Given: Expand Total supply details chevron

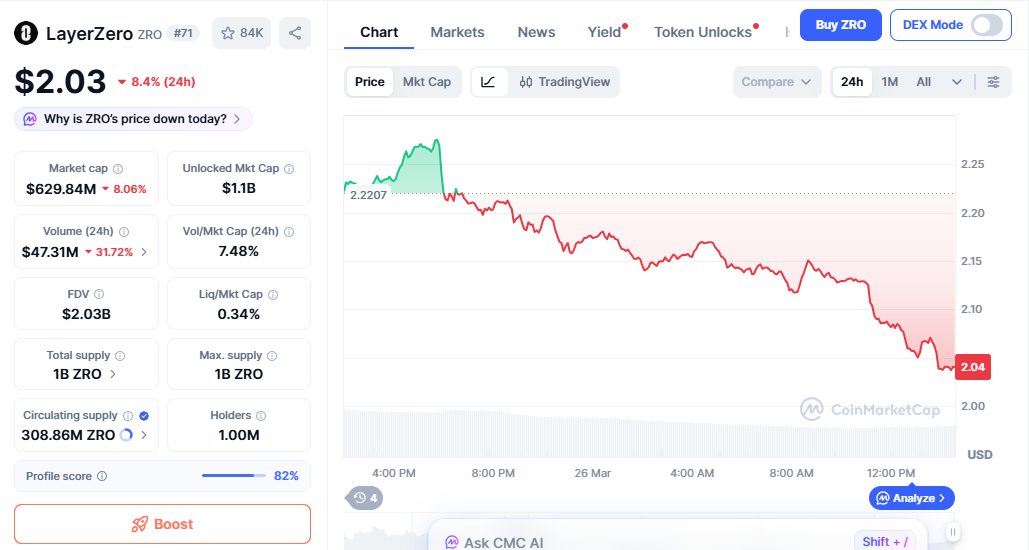Looking at the screenshot, I should [x=112, y=374].
